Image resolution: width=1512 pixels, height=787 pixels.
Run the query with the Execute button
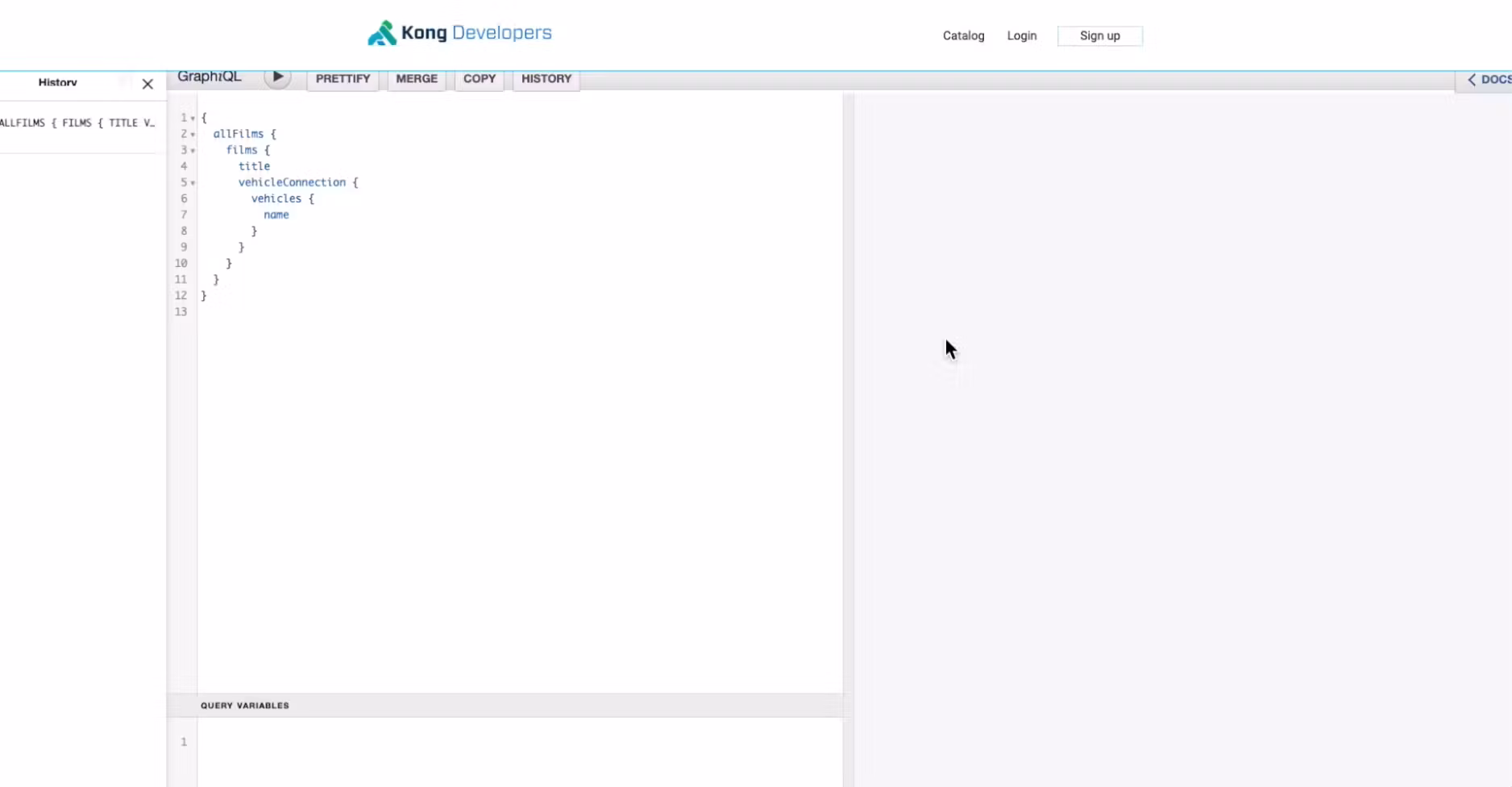point(277,77)
